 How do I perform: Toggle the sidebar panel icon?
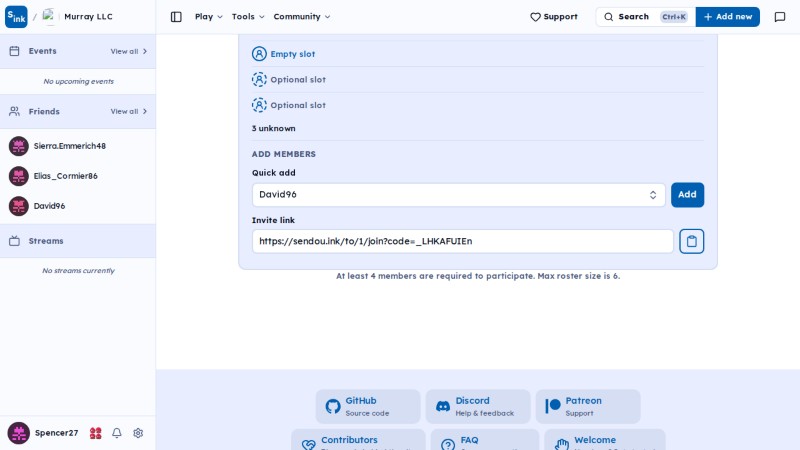[x=176, y=17]
